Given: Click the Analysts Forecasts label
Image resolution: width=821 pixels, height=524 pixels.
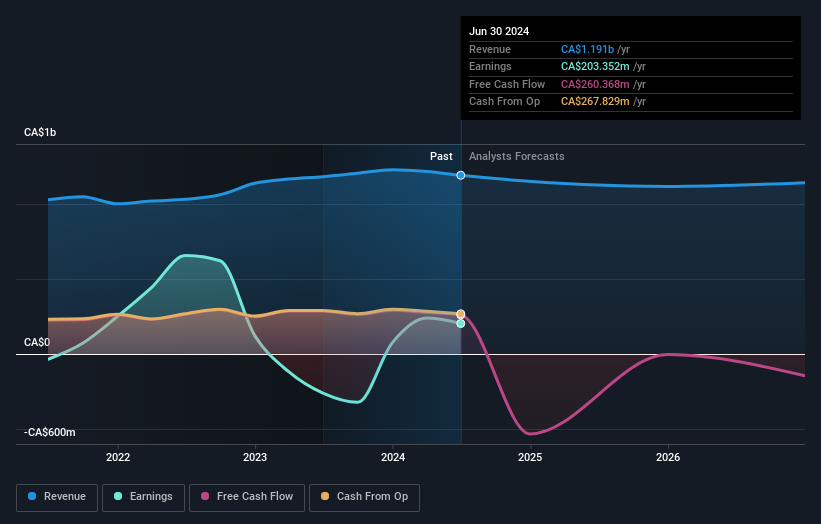Looking at the screenshot, I should pos(517,156).
